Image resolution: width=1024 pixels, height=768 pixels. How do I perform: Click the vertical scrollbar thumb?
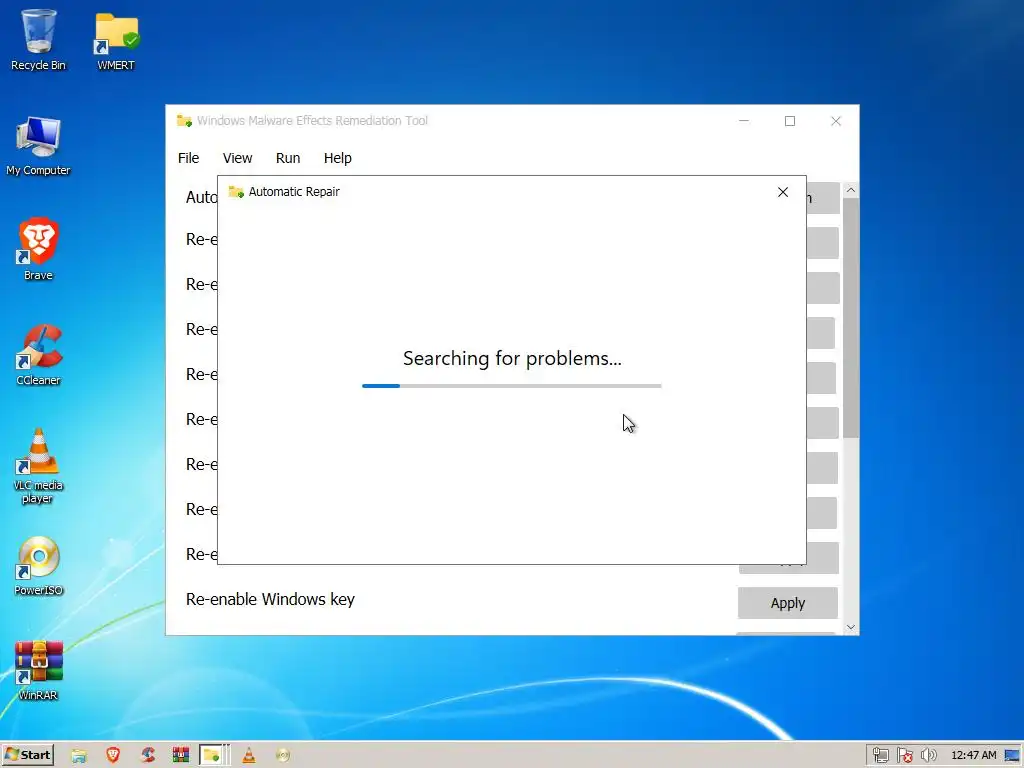(850, 318)
